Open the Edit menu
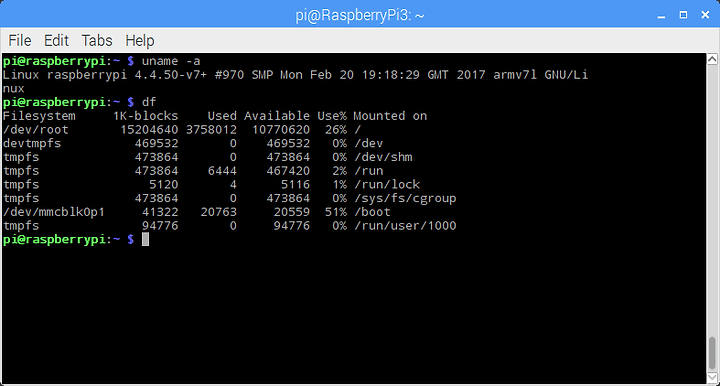 click(56, 40)
